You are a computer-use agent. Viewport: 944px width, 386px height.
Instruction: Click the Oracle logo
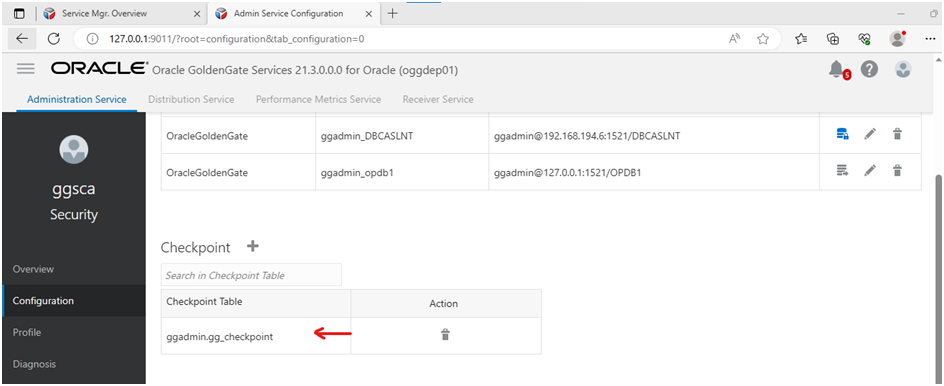pyautogui.click(x=99, y=69)
